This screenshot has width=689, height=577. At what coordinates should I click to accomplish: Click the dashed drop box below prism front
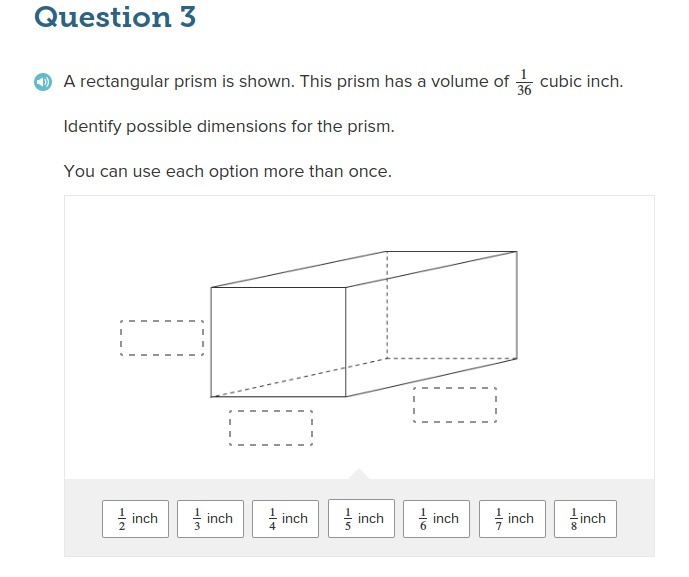(270, 428)
